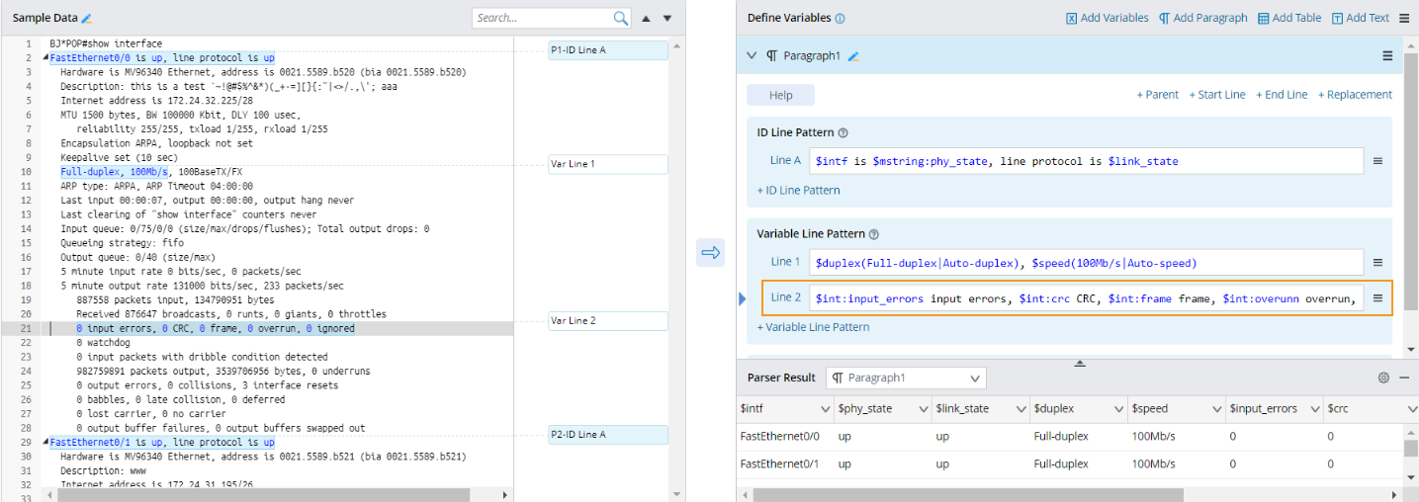The height and width of the screenshot is (502, 1419).
Task: Click the Help button
Action: (x=781, y=95)
